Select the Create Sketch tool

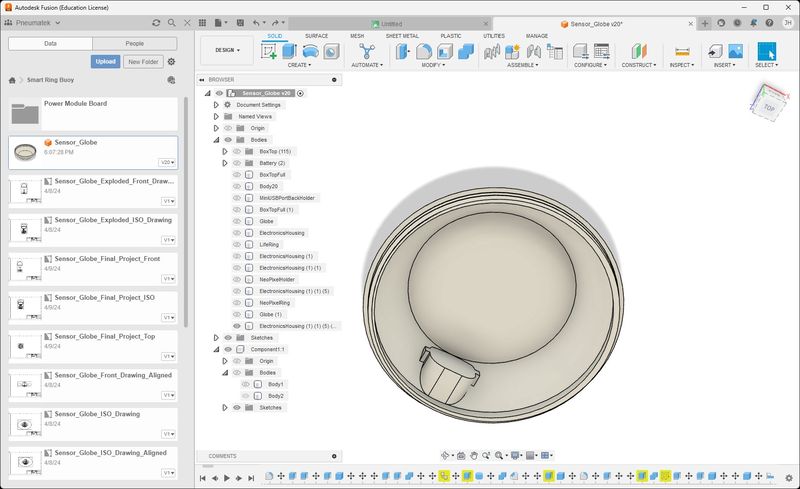click(x=269, y=51)
